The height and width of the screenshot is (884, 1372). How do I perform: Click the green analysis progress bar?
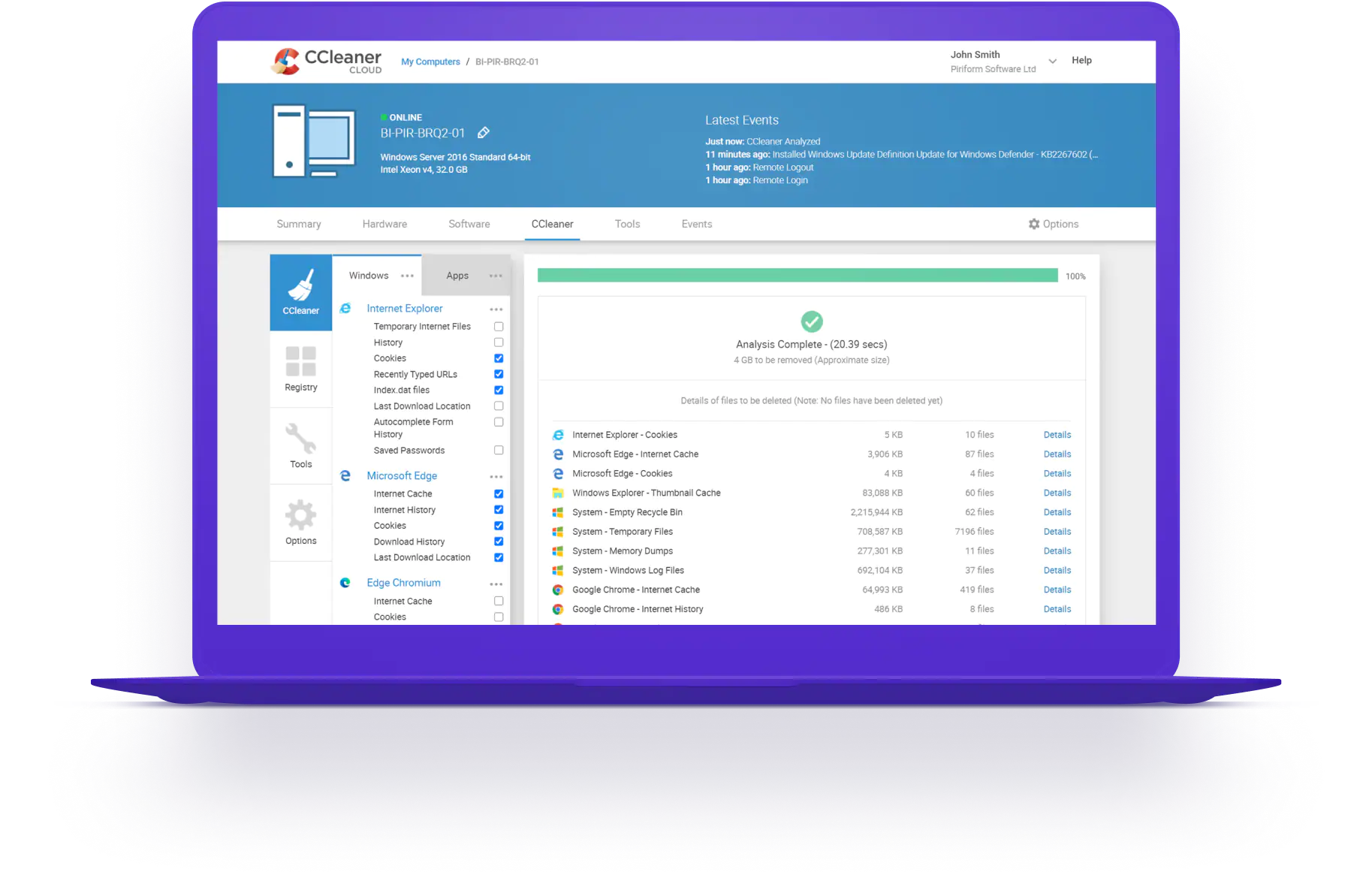point(798,276)
